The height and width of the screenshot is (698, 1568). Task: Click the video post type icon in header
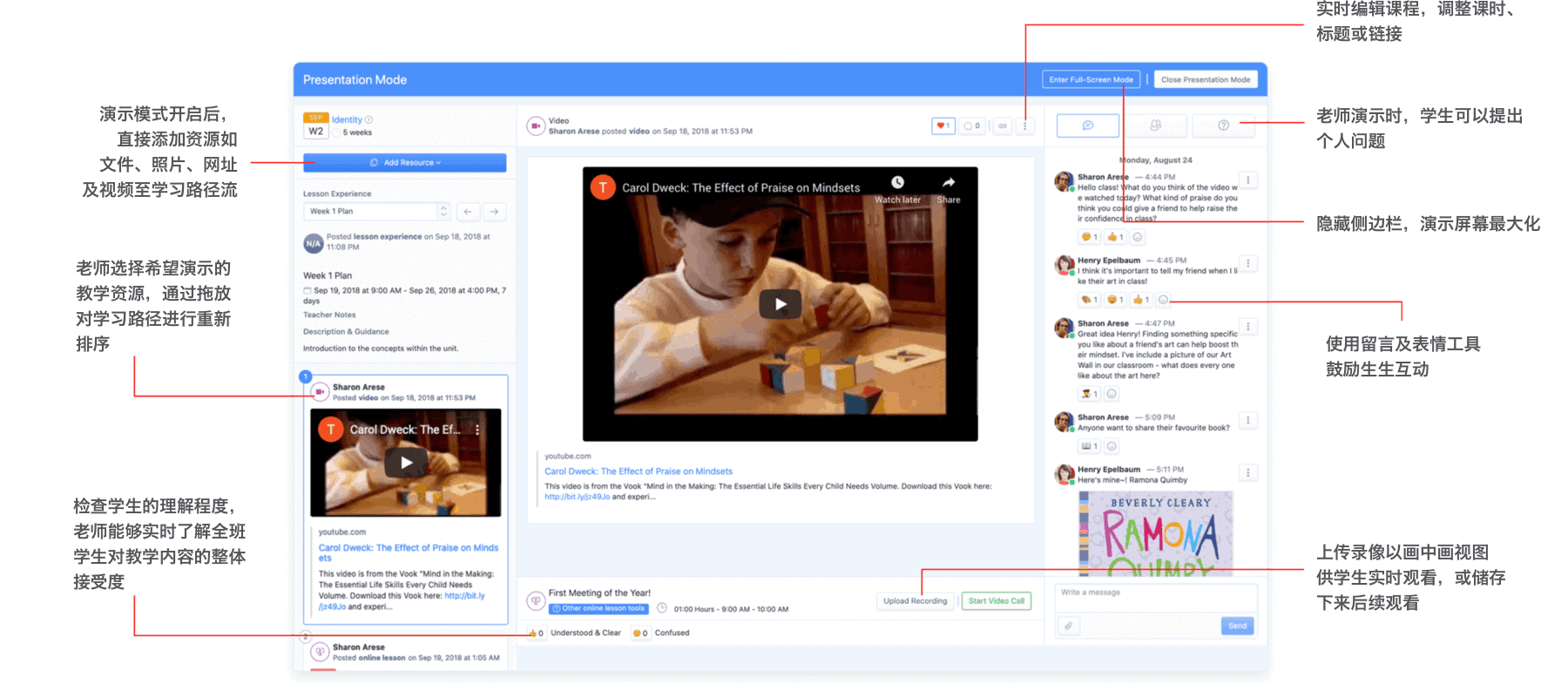tap(535, 126)
